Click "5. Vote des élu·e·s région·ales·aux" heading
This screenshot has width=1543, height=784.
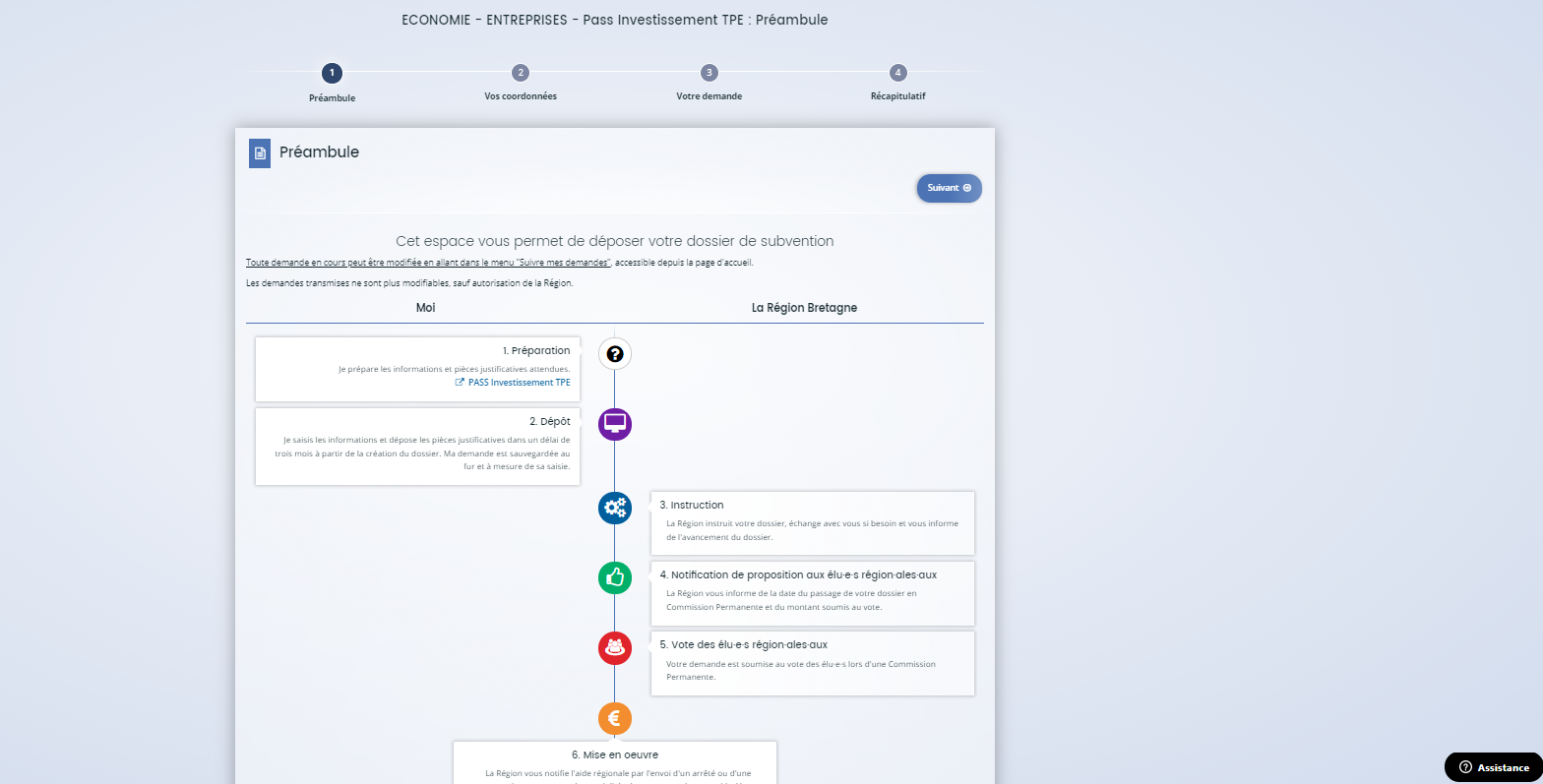click(743, 645)
